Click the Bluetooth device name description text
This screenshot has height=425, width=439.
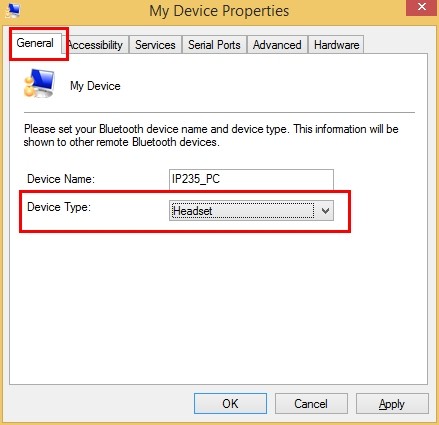pos(211,135)
